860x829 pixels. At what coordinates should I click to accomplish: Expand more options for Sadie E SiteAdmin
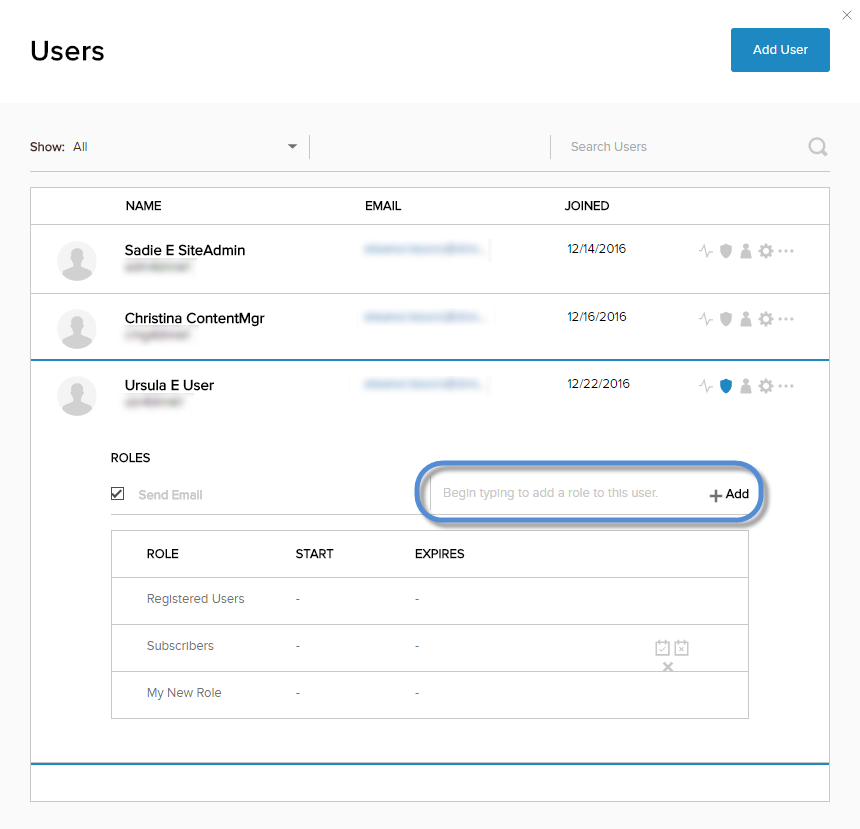[786, 251]
